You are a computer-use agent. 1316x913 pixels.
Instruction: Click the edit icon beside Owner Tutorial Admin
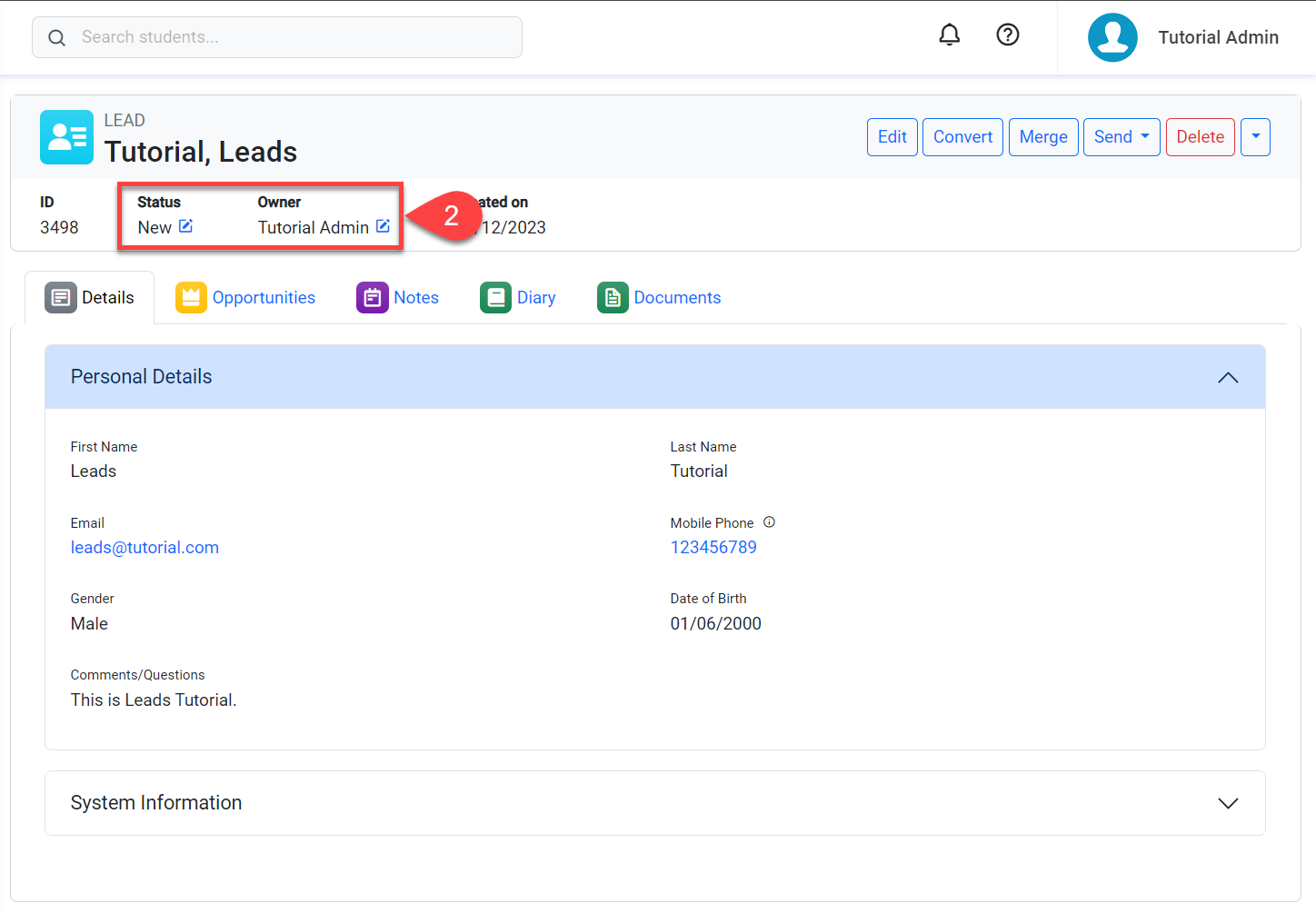[x=383, y=226]
